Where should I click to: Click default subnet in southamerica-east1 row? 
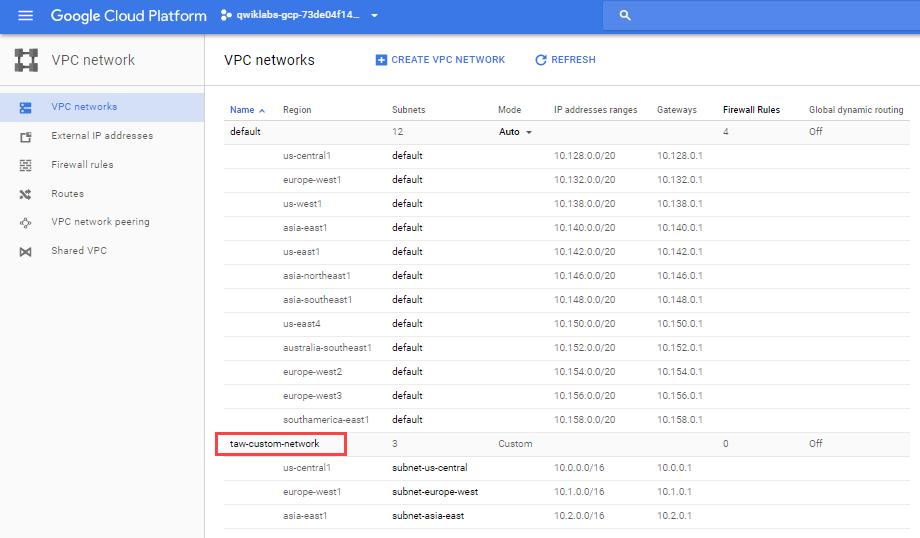point(407,420)
